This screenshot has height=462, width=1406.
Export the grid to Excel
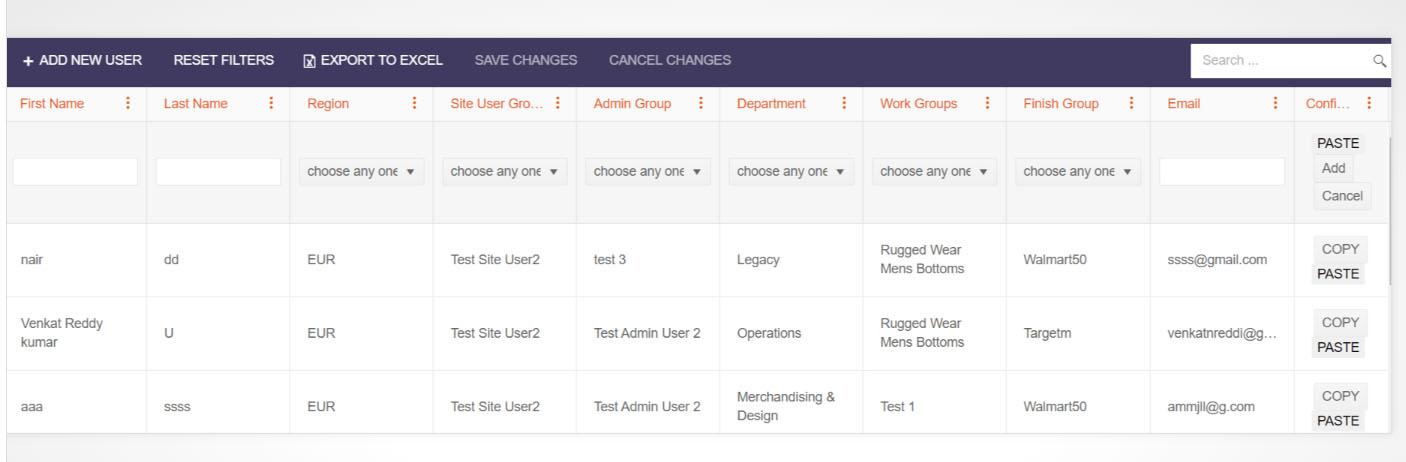[372, 60]
